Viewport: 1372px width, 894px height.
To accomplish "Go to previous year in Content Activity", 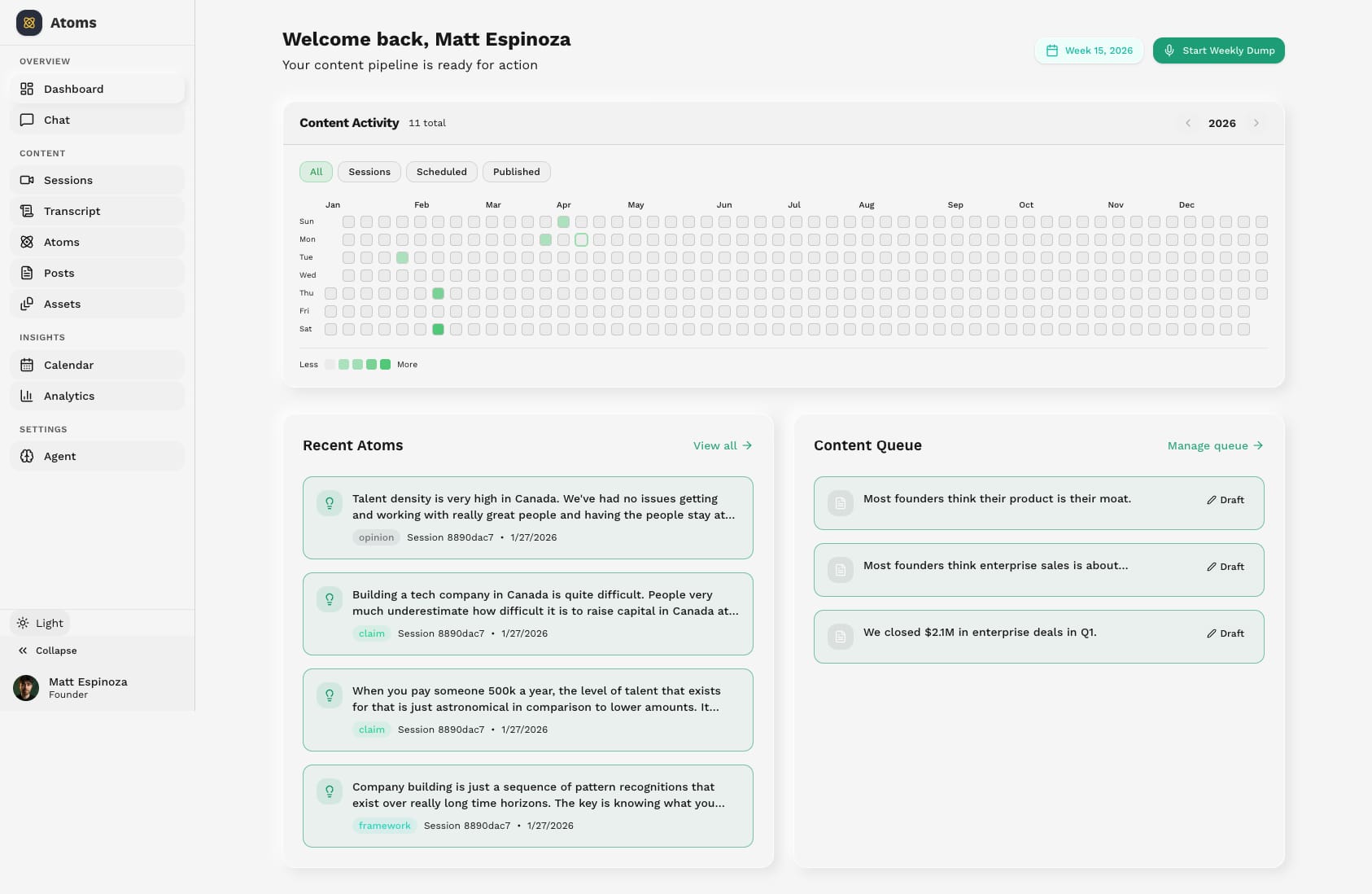I will (x=1187, y=123).
